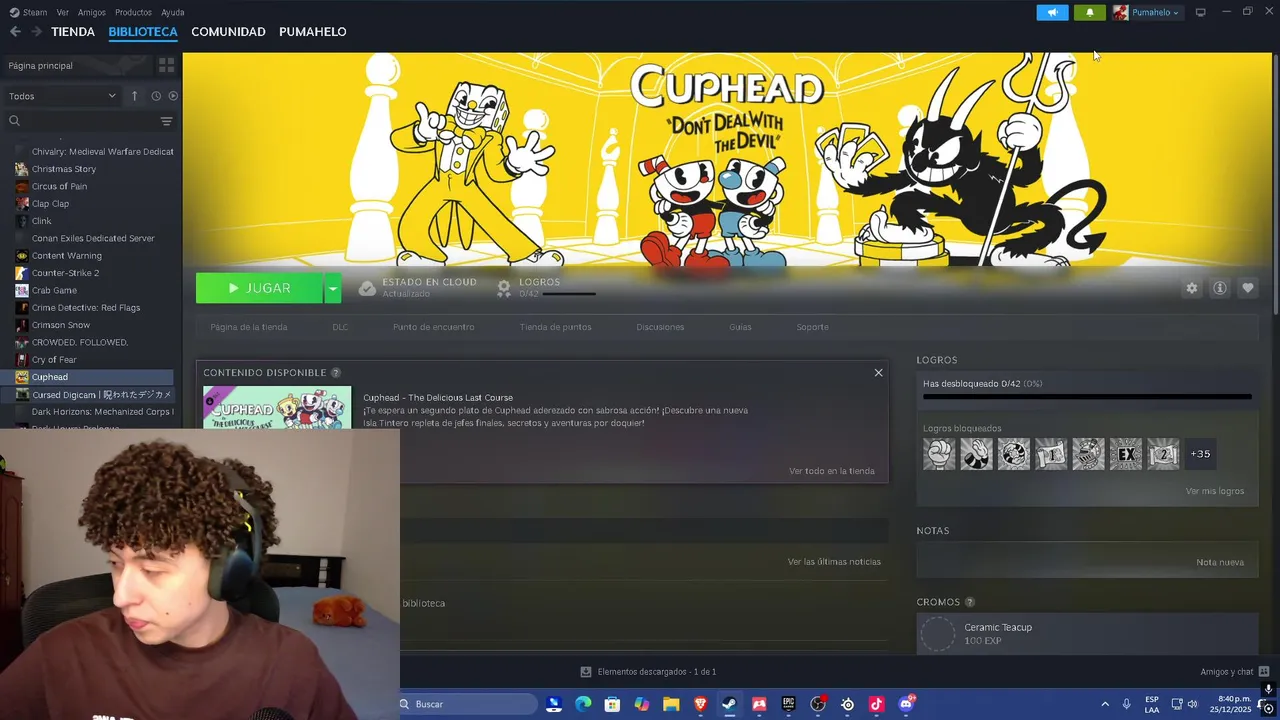Viewport: 1280px width, 720px height.
Task: Open the PUMAHELO profile navigation item
Action: coord(312,32)
